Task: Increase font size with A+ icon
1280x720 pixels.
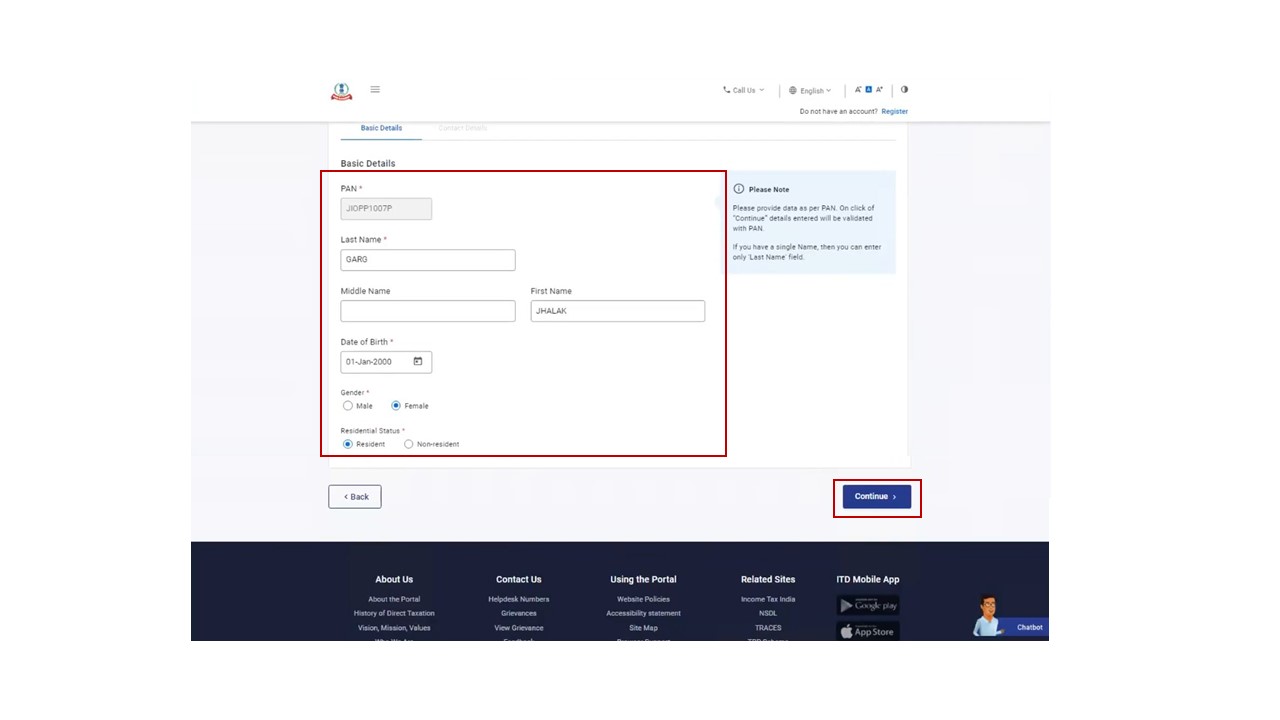Action: (880, 90)
